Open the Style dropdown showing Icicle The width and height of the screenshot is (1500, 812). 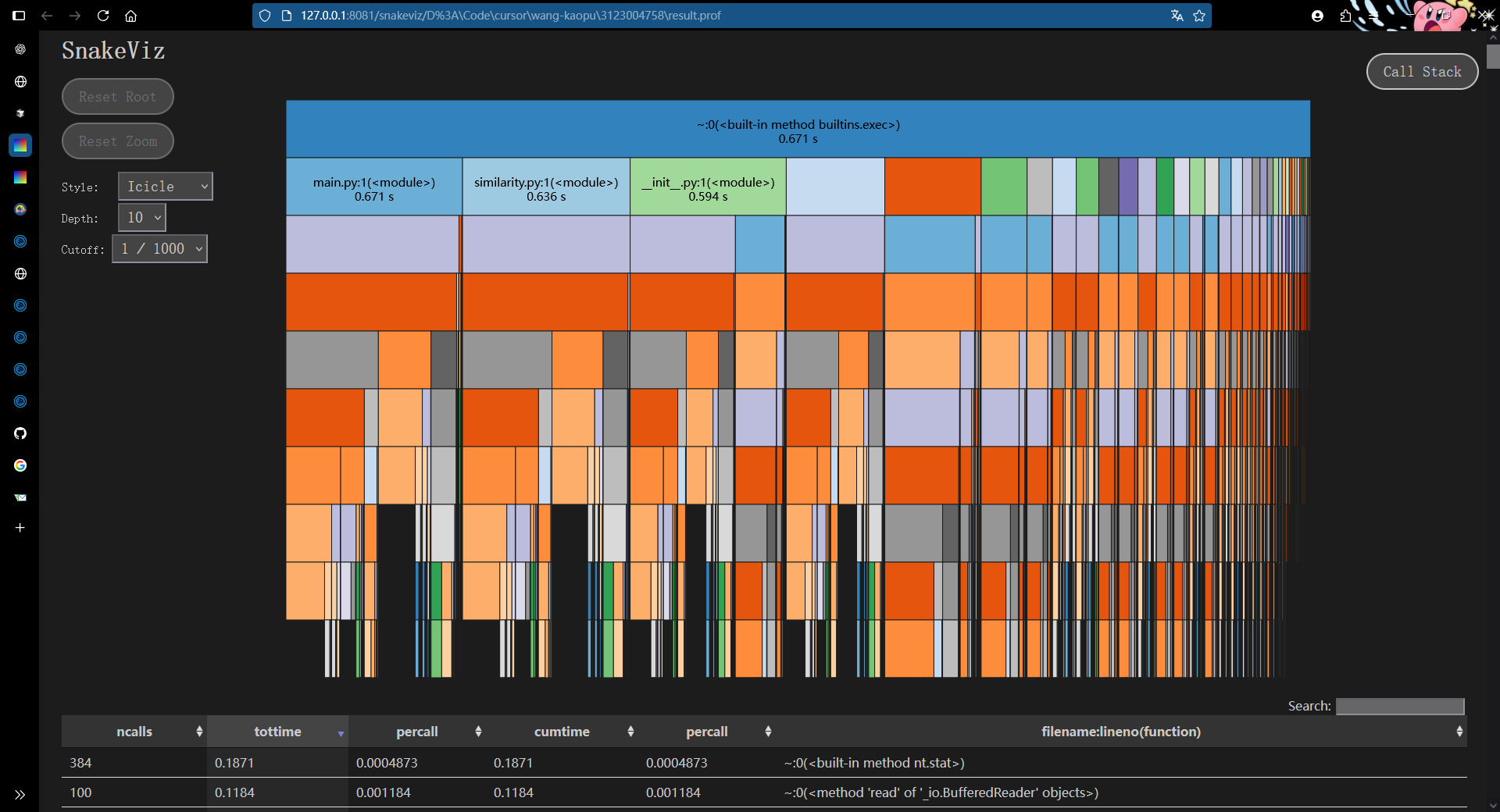click(x=166, y=187)
